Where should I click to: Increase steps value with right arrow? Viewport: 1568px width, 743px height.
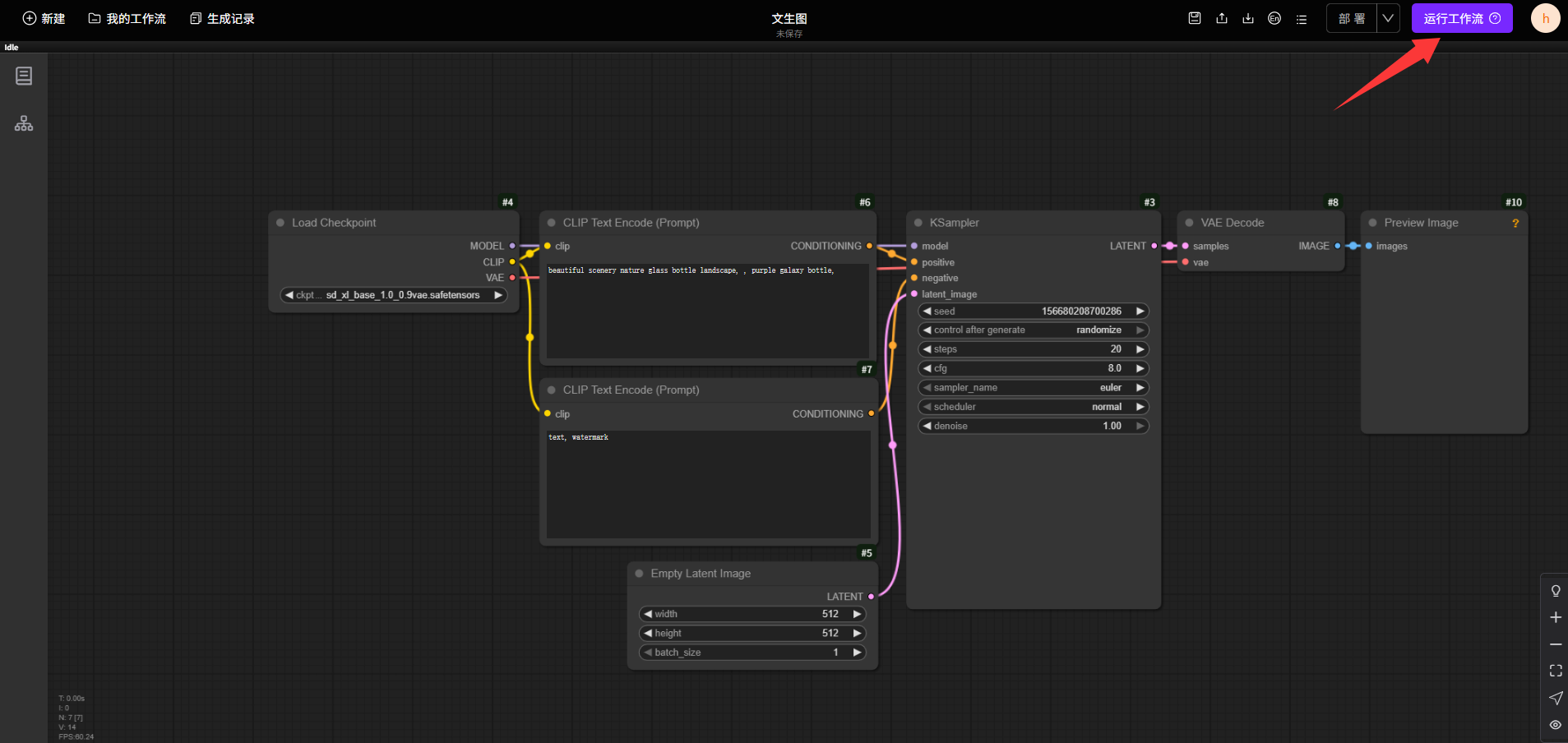pyautogui.click(x=1140, y=349)
